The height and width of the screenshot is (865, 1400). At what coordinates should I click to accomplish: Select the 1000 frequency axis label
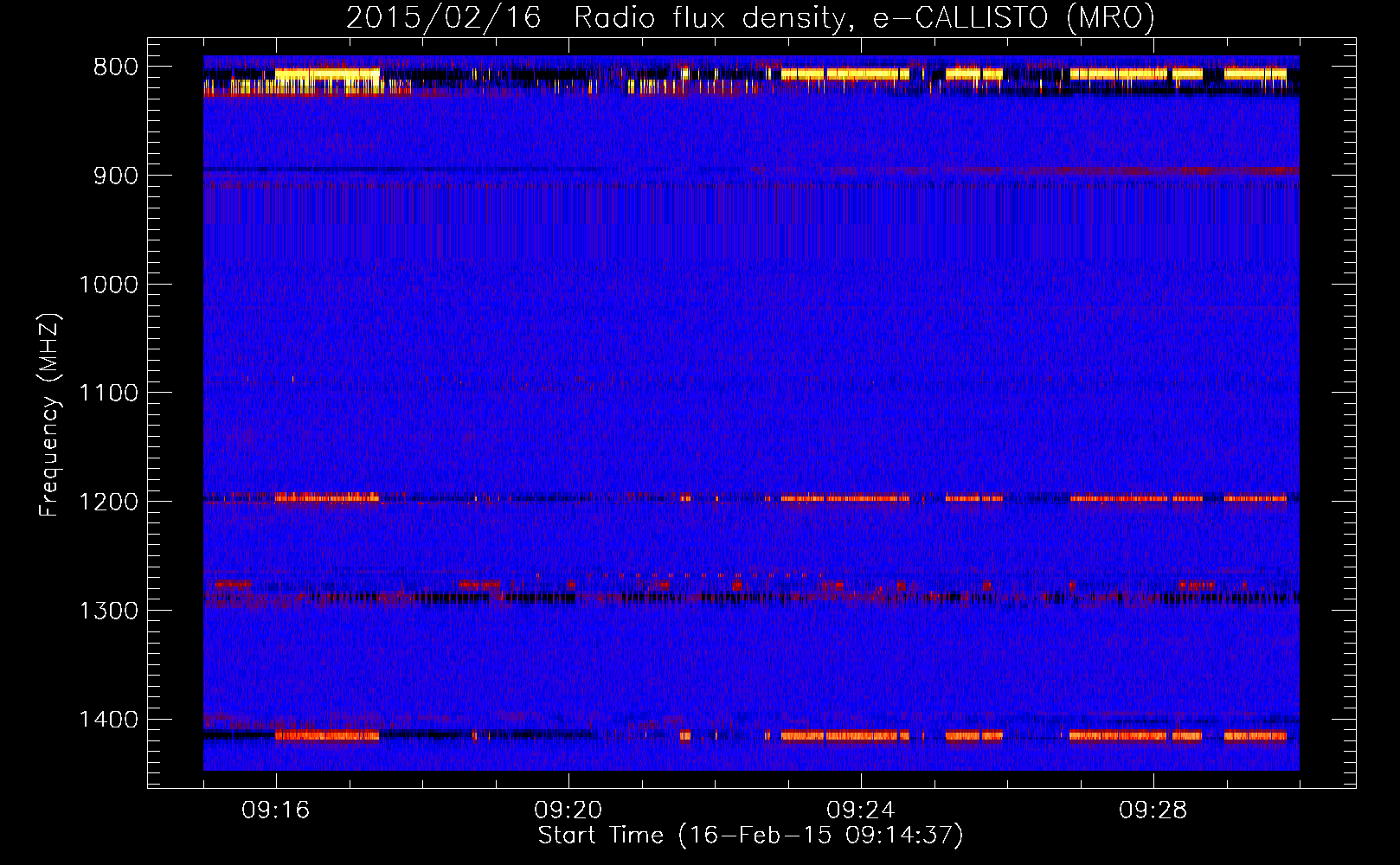[108, 285]
